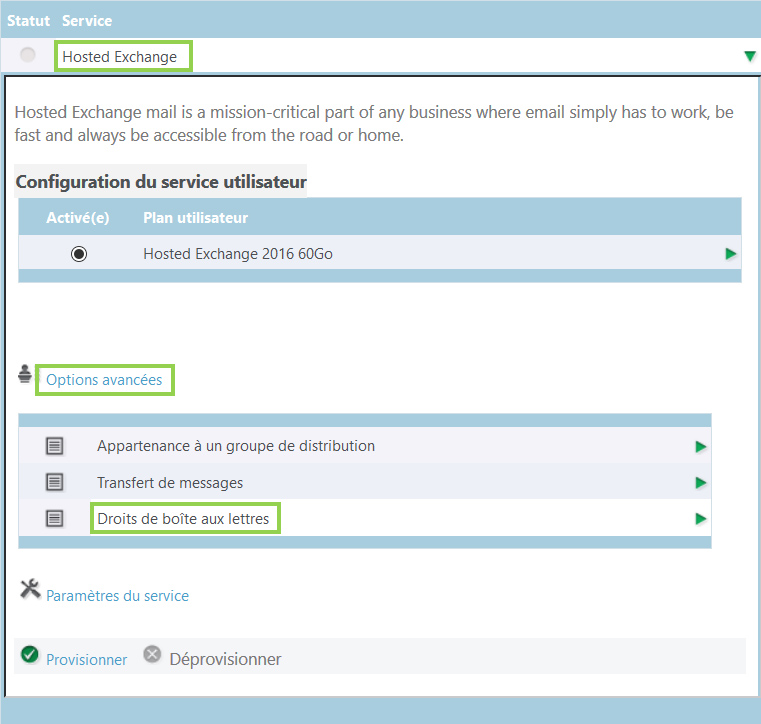This screenshot has height=724, width=761.
Task: Click the Droits de boîte aux lettres list icon
Action: (54, 519)
